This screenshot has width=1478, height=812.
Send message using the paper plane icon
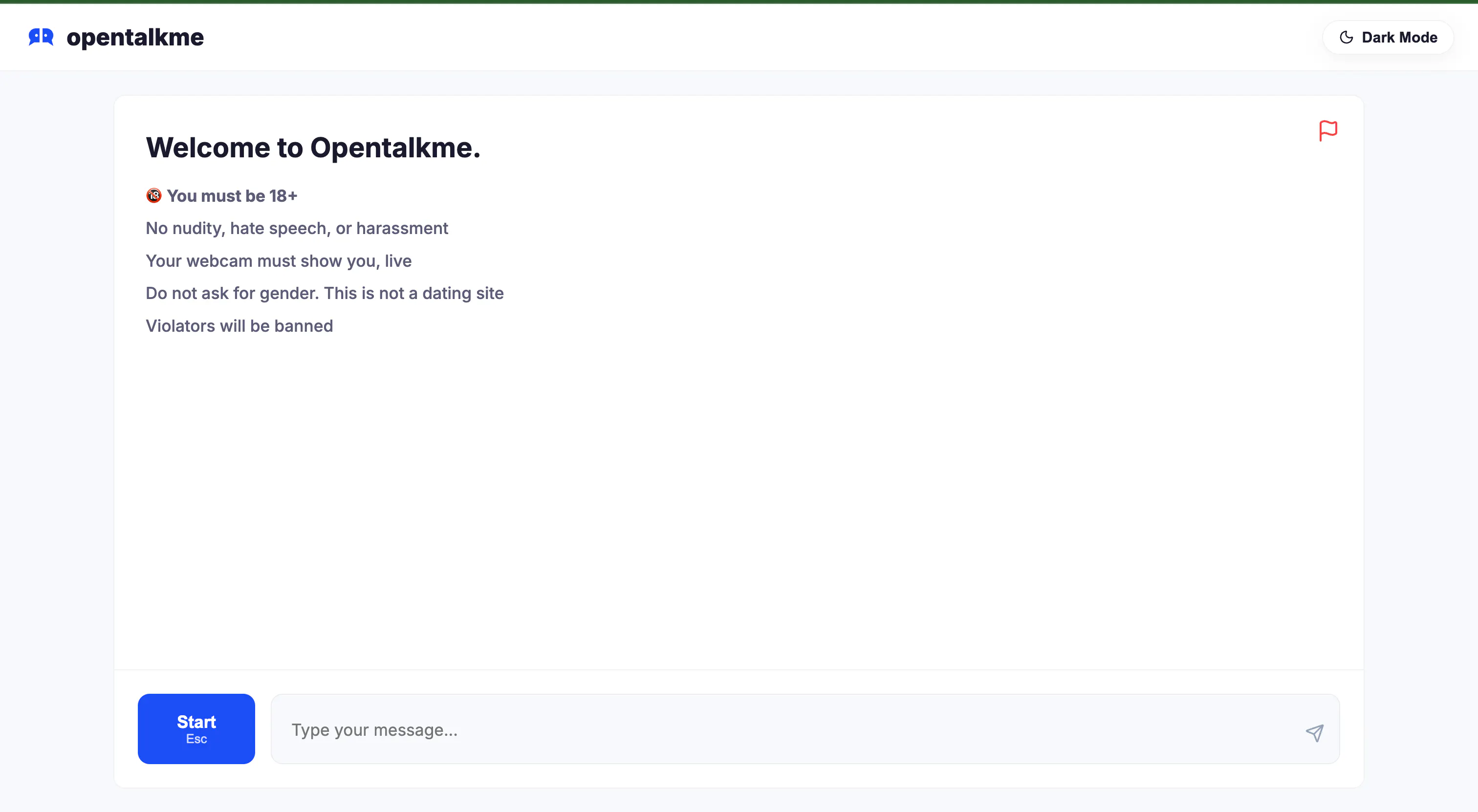coord(1314,732)
